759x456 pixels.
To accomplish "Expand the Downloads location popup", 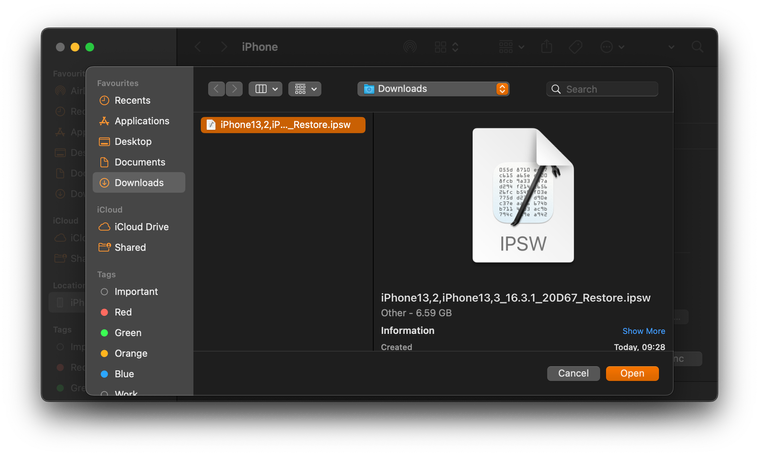I will pyautogui.click(x=433, y=89).
